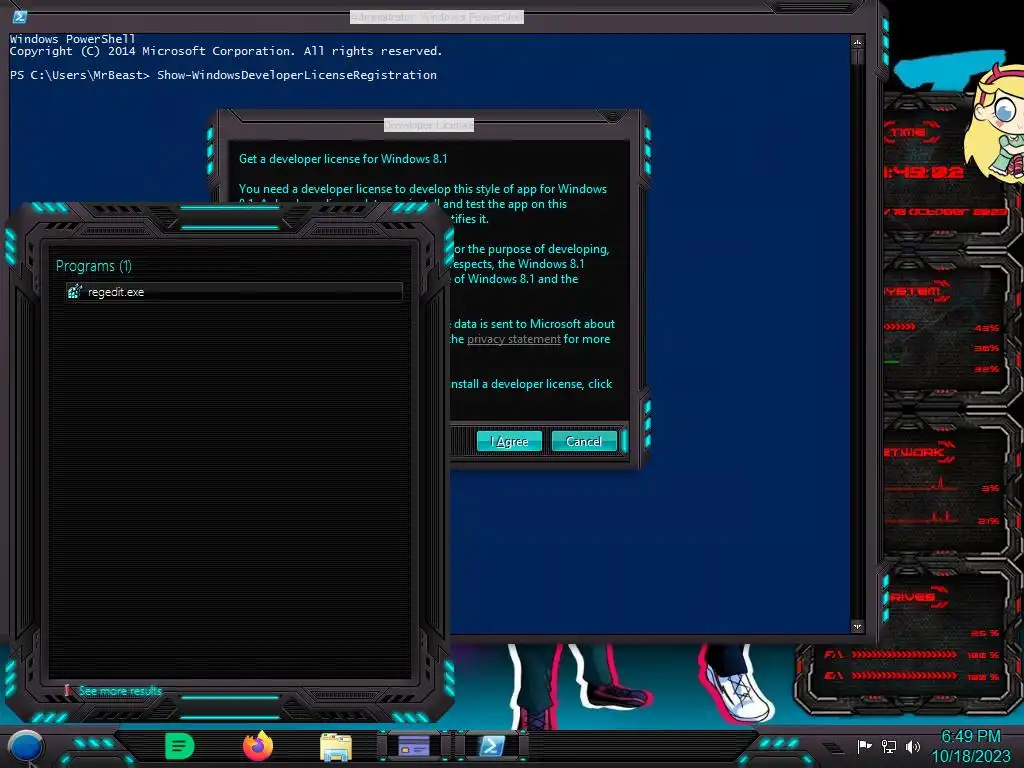Click the PowerShell title bar icon
Viewport: 1024px width, 768px height.
(20, 17)
